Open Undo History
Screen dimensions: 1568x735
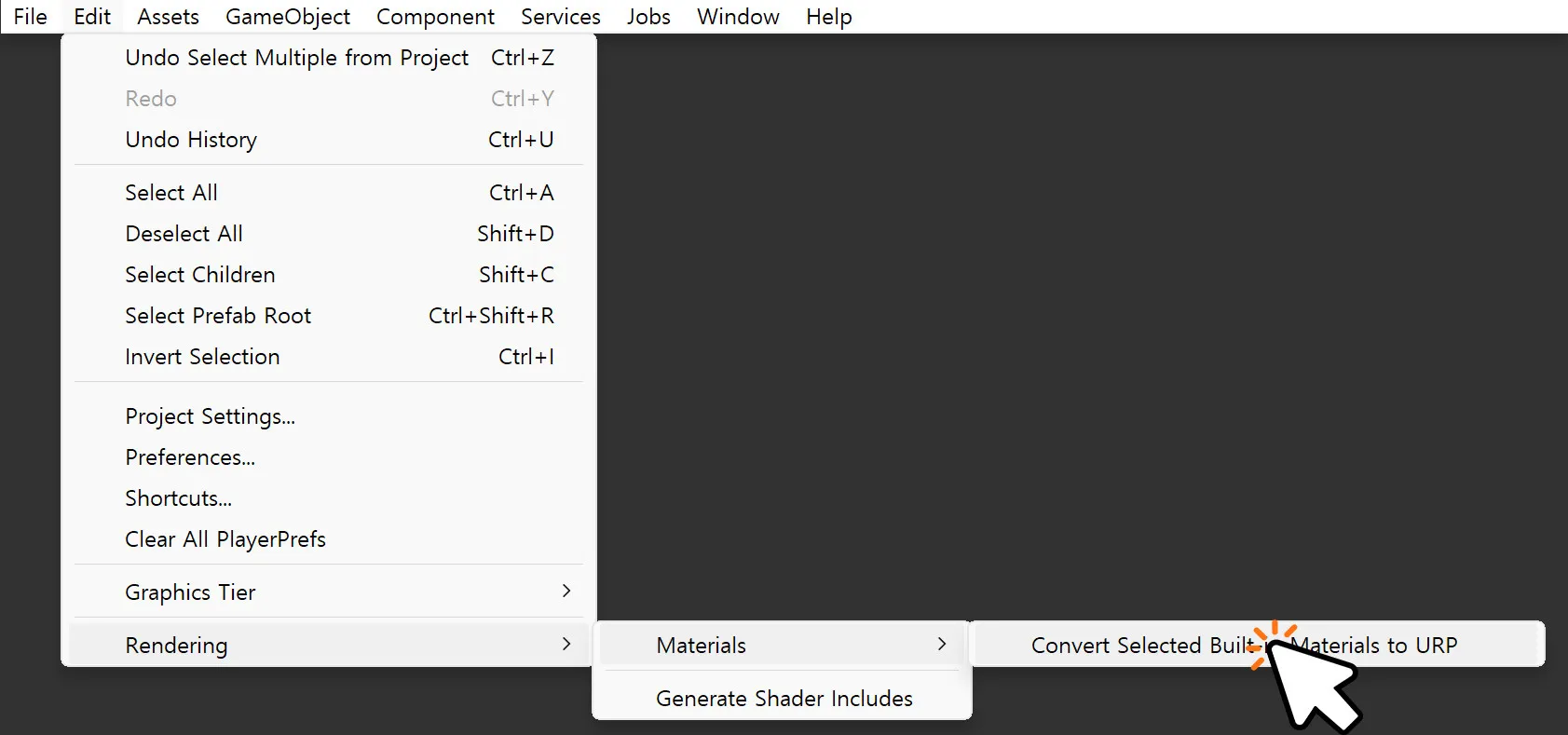(191, 139)
